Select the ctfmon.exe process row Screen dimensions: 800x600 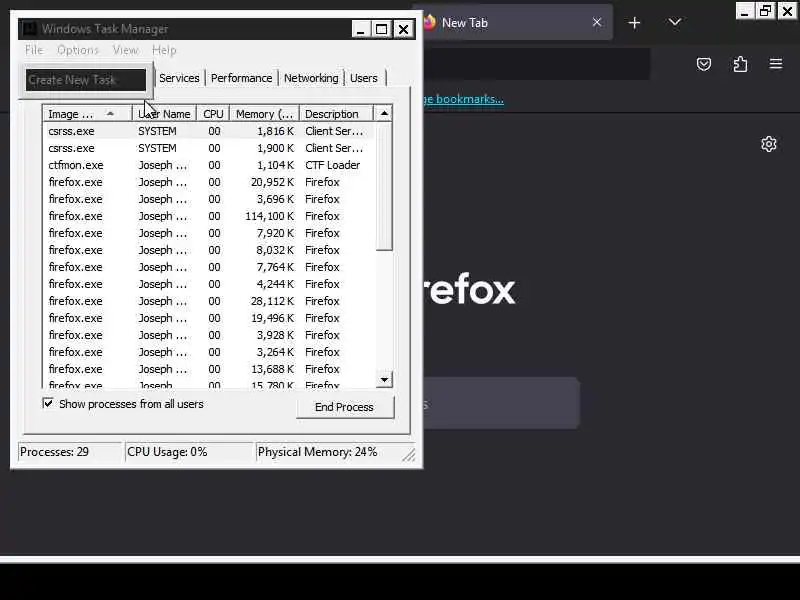(x=209, y=165)
